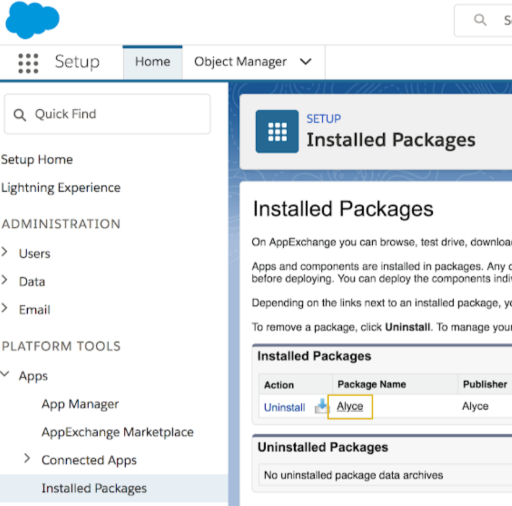The image size is (512, 506).
Task: Click the Uninstalled Packages section heading
Action: [x=323, y=447]
